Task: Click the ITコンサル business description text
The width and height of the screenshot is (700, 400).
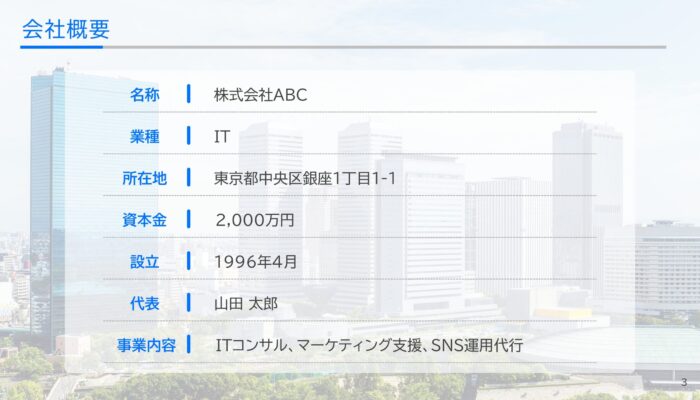Action: point(369,345)
